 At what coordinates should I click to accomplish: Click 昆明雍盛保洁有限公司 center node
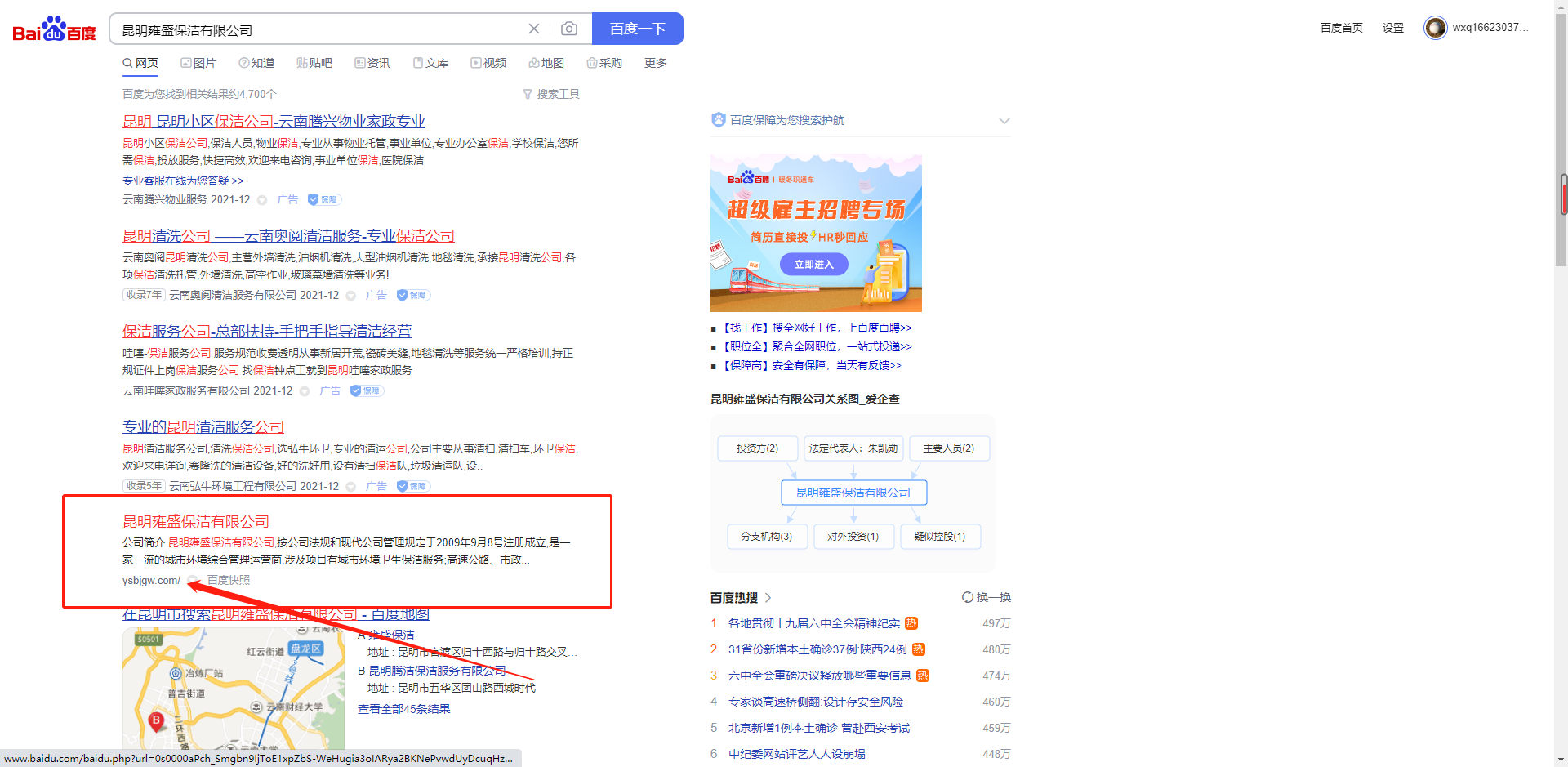pyautogui.click(x=853, y=493)
